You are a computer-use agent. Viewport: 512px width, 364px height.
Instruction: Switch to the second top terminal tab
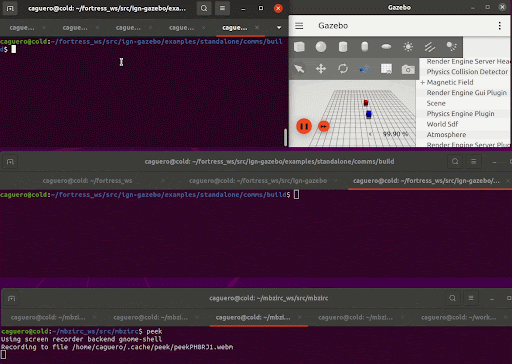point(75,28)
